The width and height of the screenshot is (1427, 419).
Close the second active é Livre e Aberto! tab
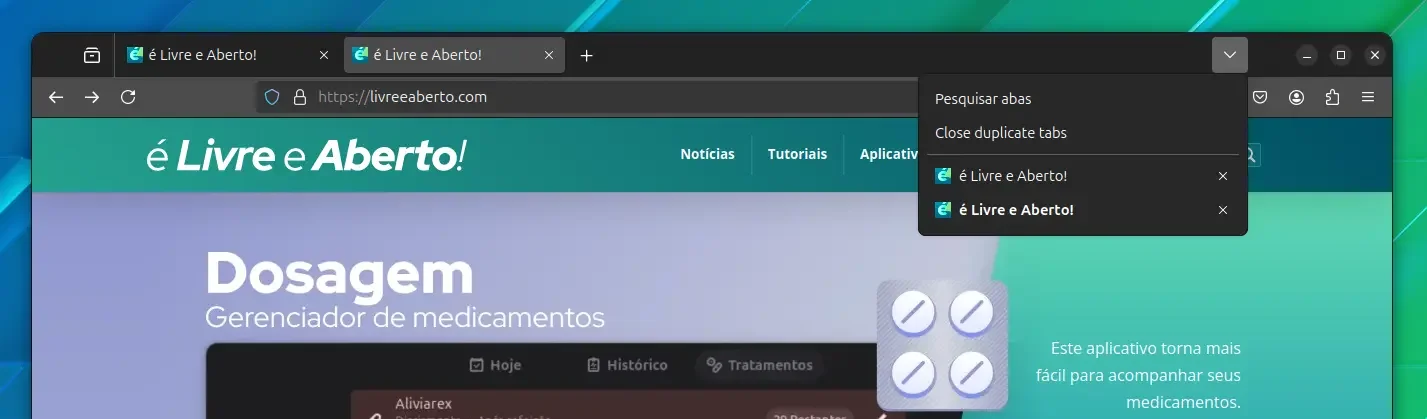coord(548,55)
